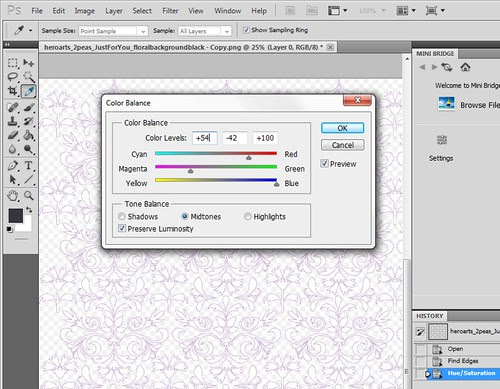This screenshot has width=500, height=389.
Task: Open the Image menu
Action: tap(84, 11)
